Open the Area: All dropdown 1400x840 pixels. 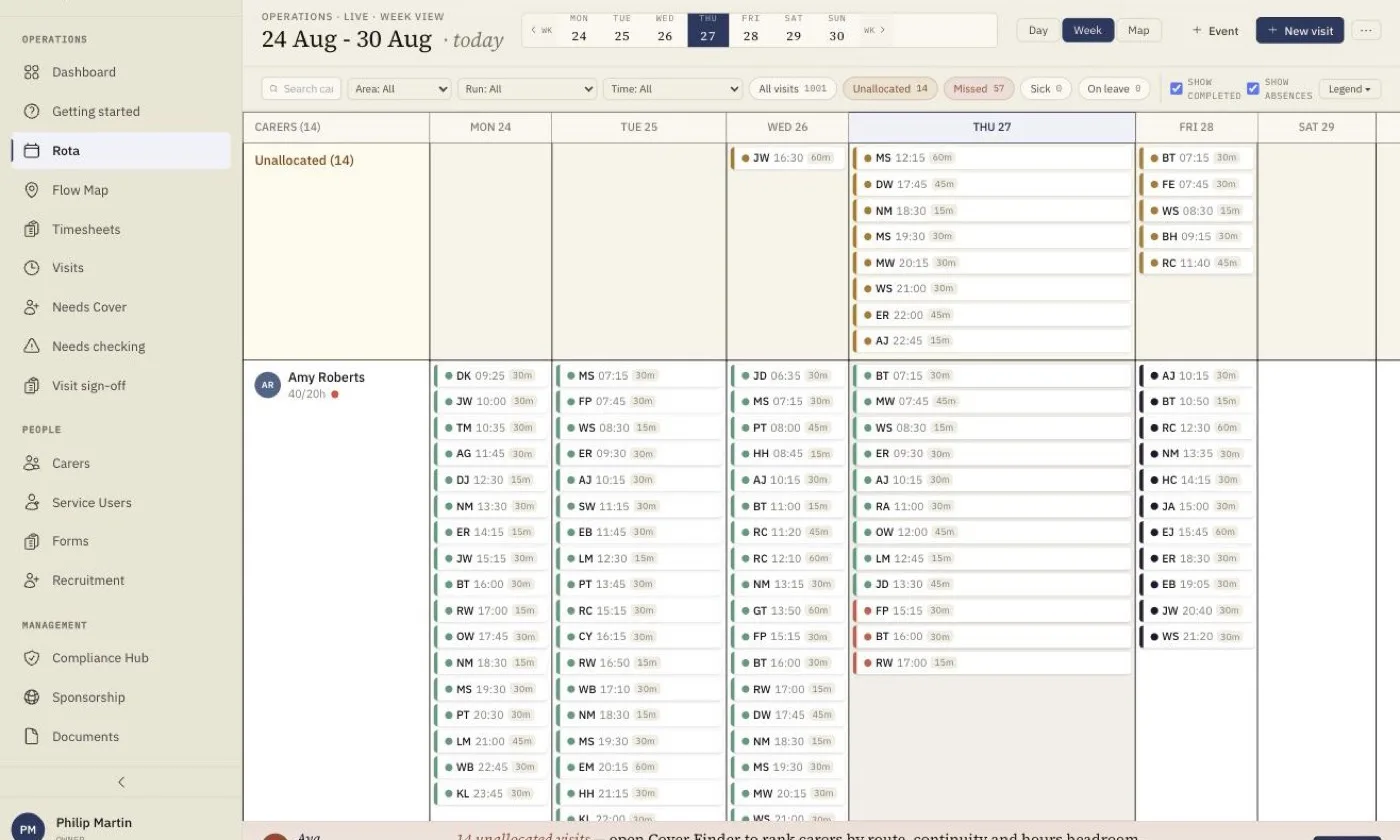(x=400, y=89)
